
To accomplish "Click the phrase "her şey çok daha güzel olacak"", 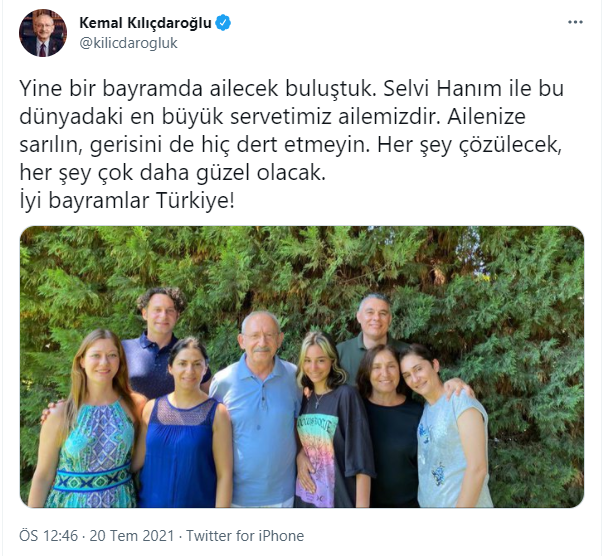I will click(x=172, y=173).
